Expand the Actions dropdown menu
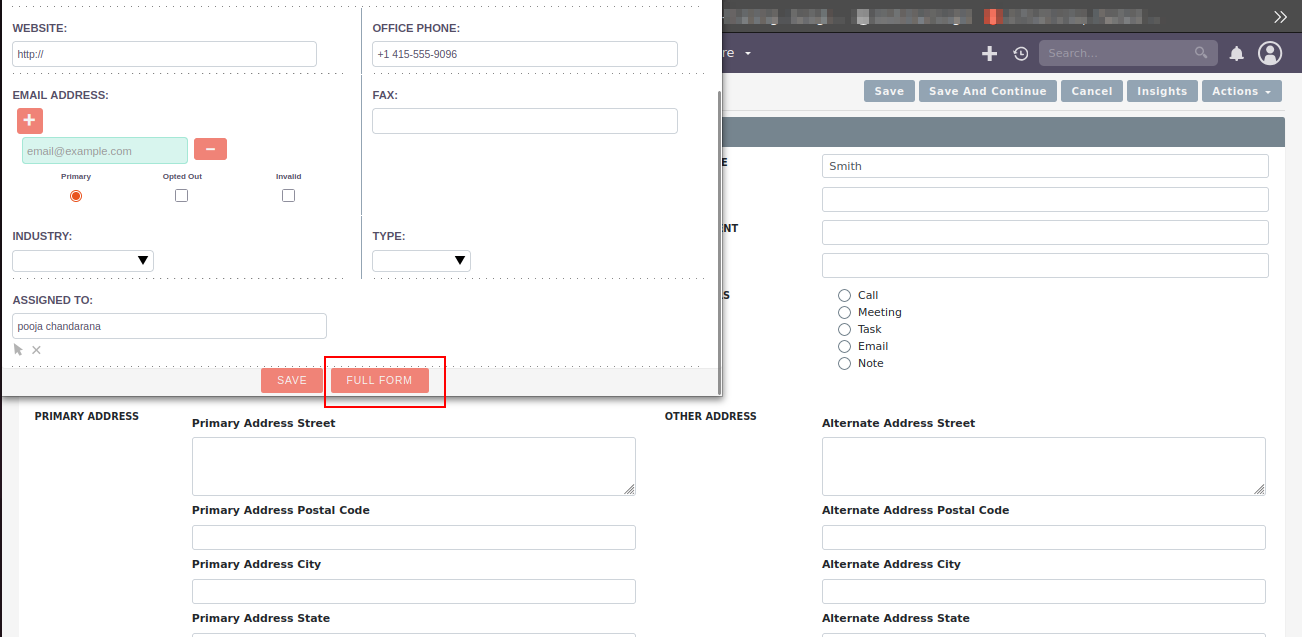The width and height of the screenshot is (1302, 637). (x=1241, y=91)
